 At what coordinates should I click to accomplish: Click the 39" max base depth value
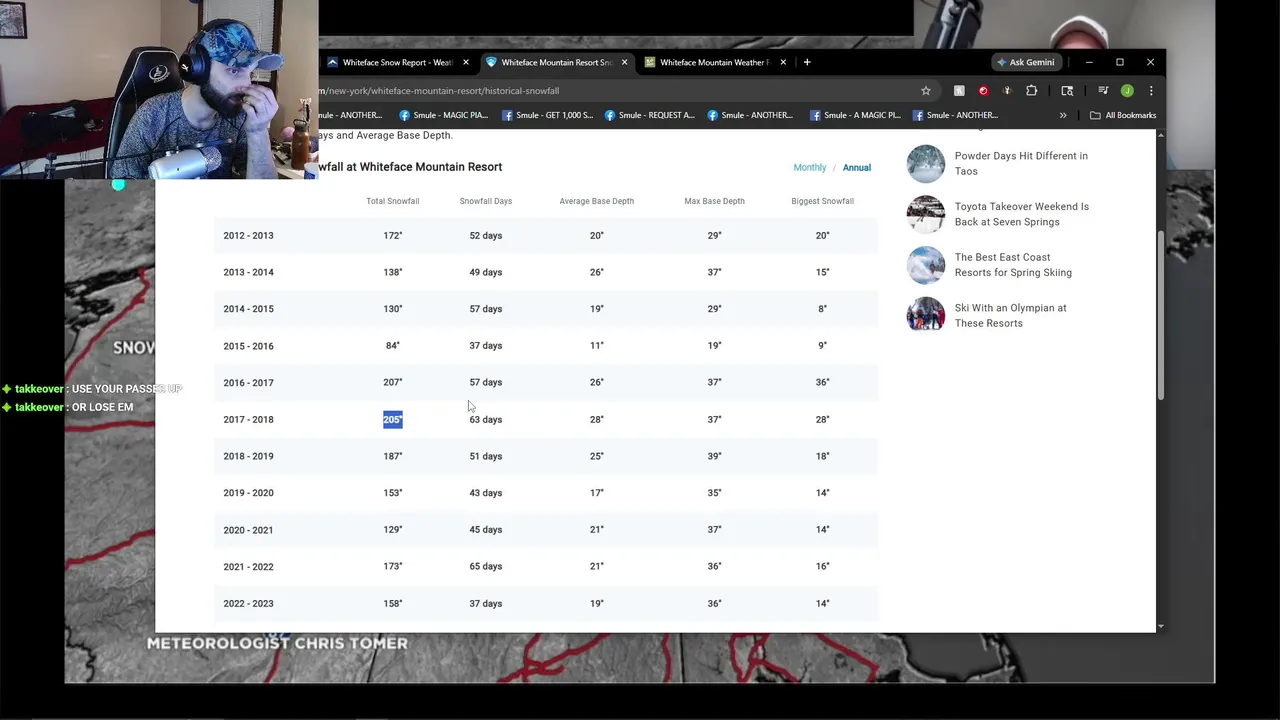point(714,456)
